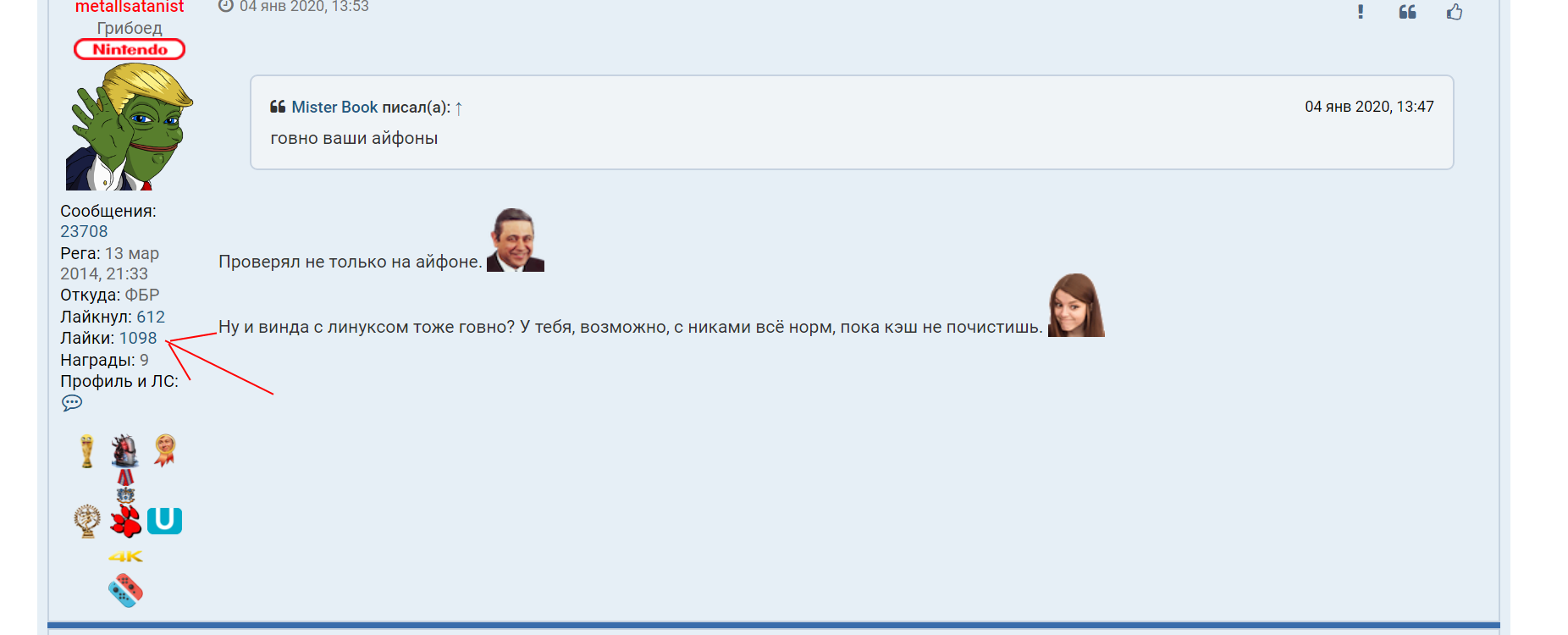Screen dimensions: 1568x635
Task: Click the quote reply icon
Action: tap(1407, 12)
